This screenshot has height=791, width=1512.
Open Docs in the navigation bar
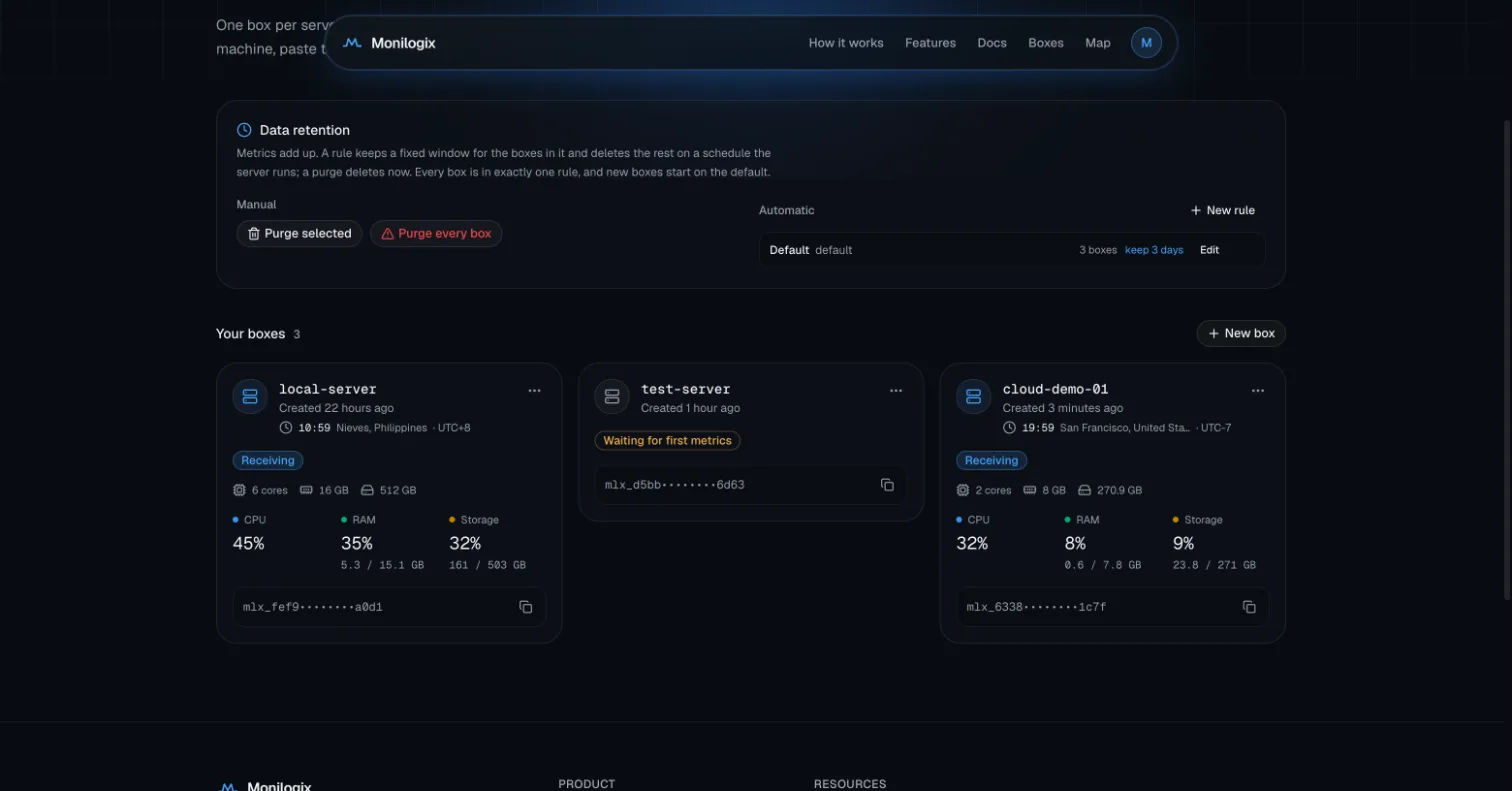point(992,43)
